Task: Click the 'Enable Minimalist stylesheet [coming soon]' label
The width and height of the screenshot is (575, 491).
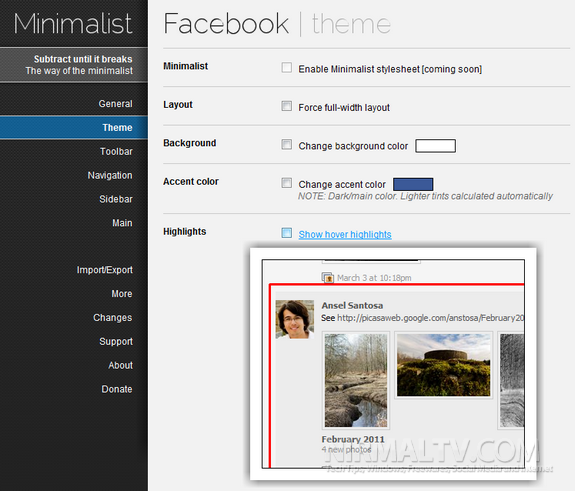Action: (390, 69)
